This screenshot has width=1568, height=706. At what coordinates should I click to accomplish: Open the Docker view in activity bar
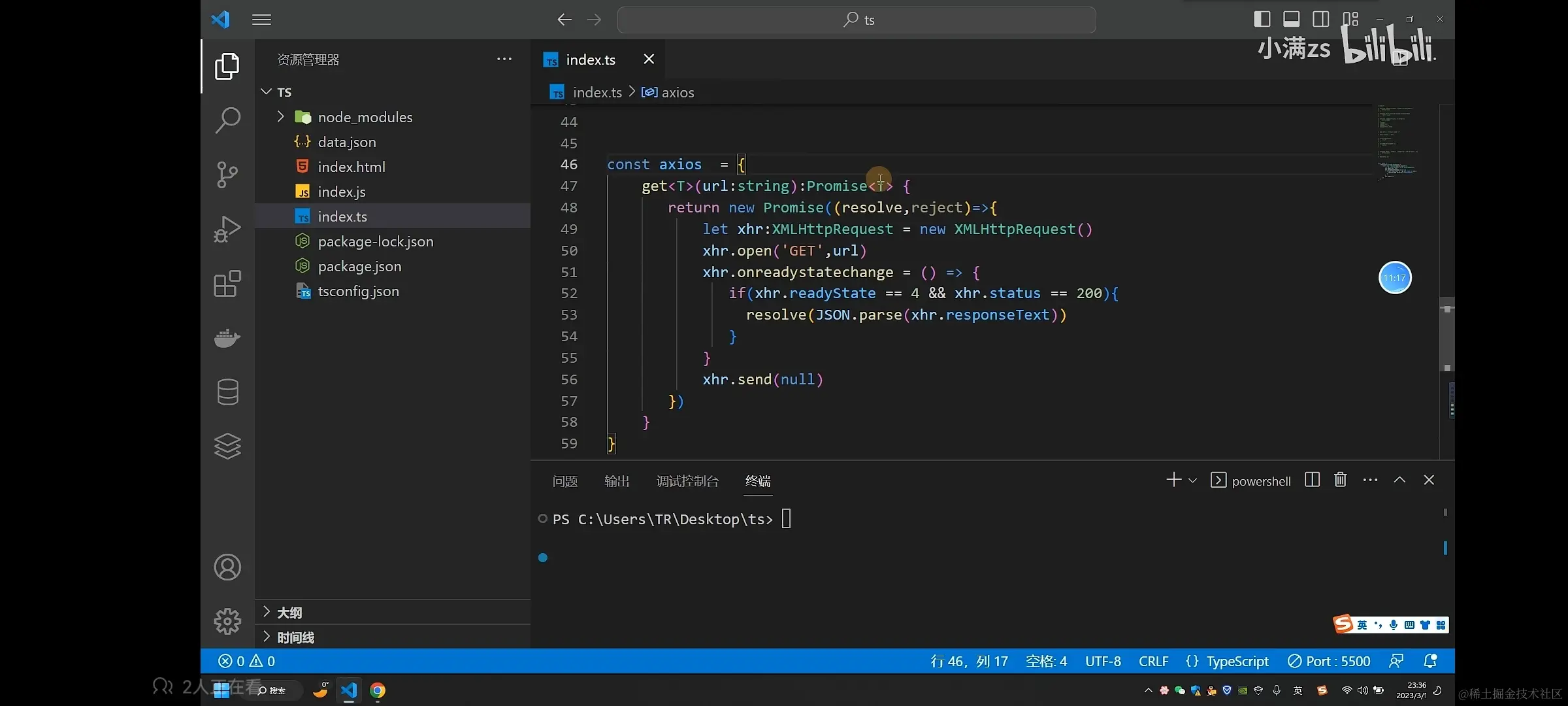tap(227, 338)
